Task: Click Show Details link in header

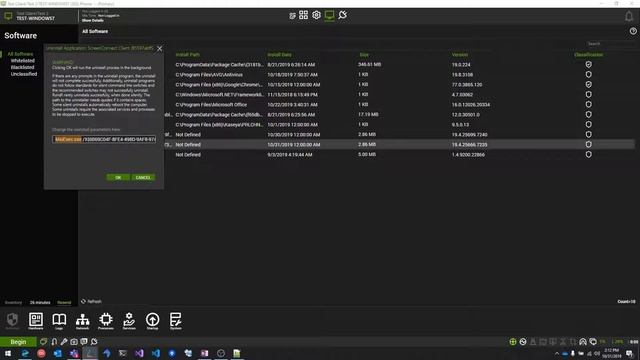Action: pos(93,20)
